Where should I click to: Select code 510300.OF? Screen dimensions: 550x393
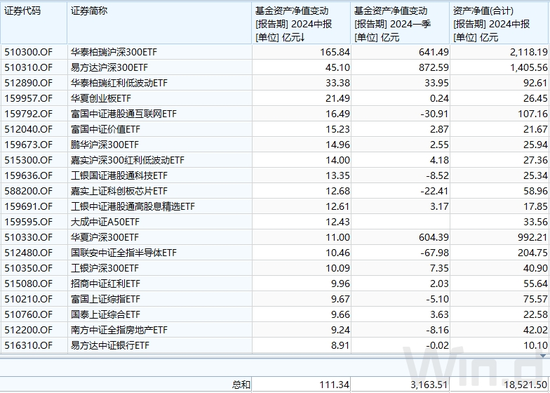coord(28,52)
